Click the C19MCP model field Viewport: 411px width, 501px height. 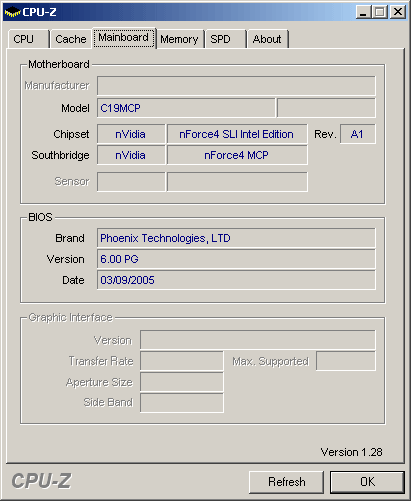click(186, 108)
